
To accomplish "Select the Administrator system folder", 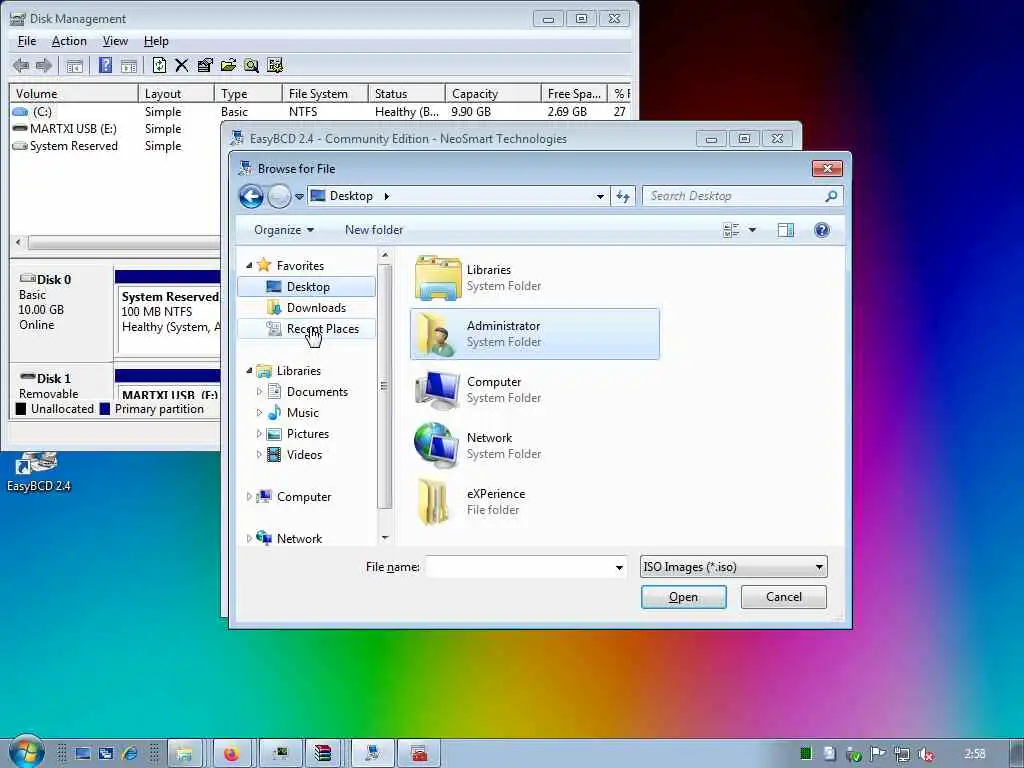I will (534, 334).
